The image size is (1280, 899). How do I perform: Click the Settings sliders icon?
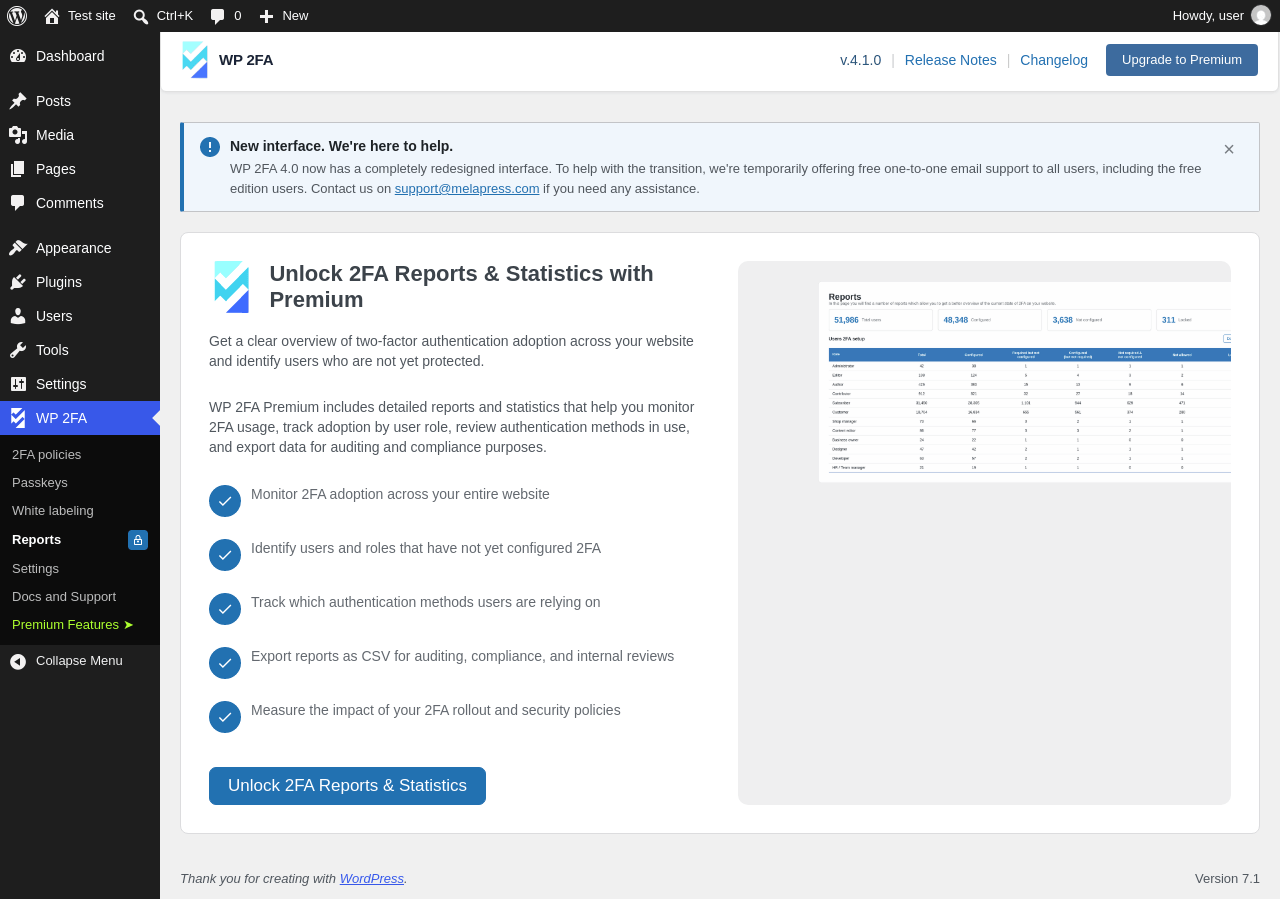[18, 384]
